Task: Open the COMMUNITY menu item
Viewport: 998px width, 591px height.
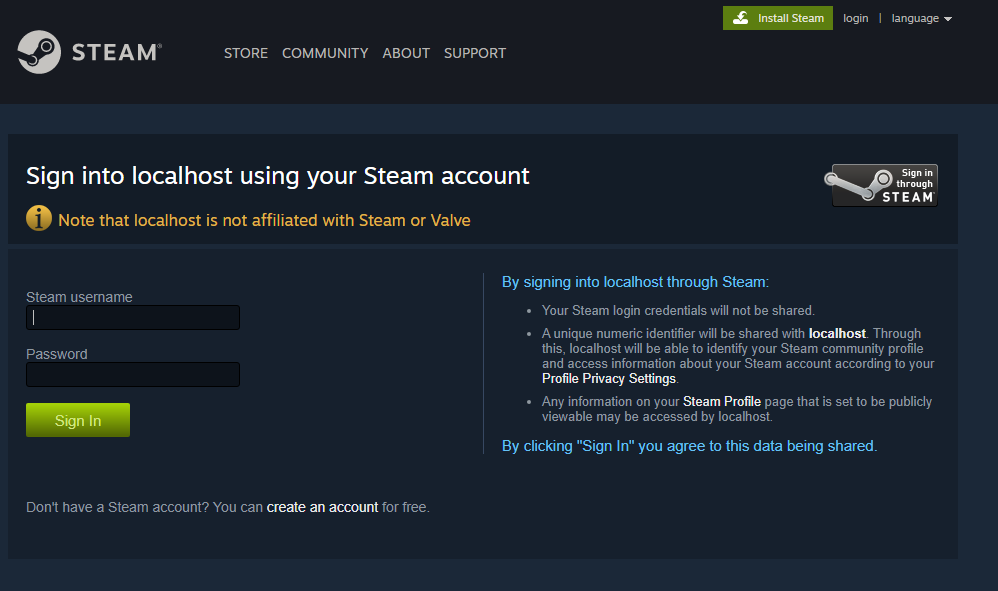Action: pyautogui.click(x=325, y=53)
